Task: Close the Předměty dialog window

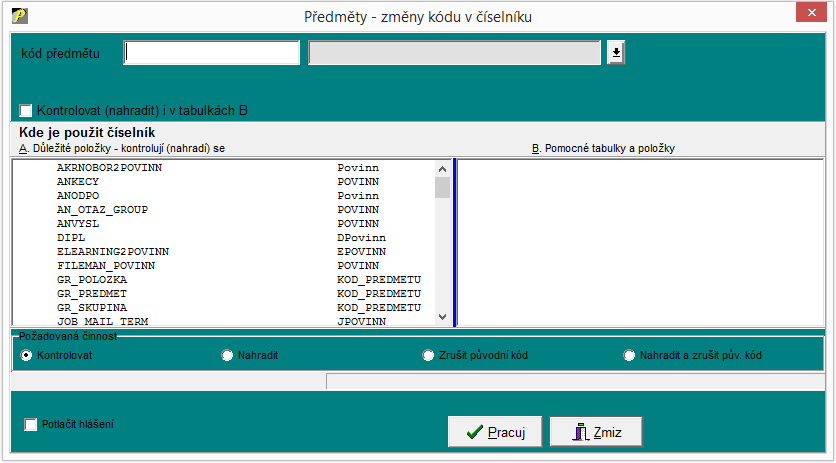Action: click(x=810, y=16)
